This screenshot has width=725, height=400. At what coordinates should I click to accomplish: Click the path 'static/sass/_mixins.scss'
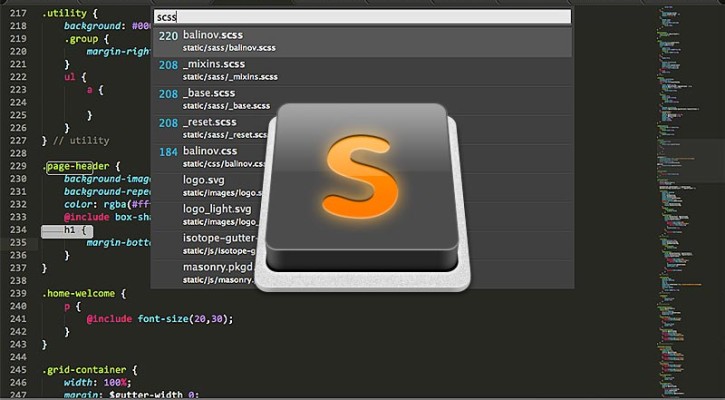[x=230, y=77]
